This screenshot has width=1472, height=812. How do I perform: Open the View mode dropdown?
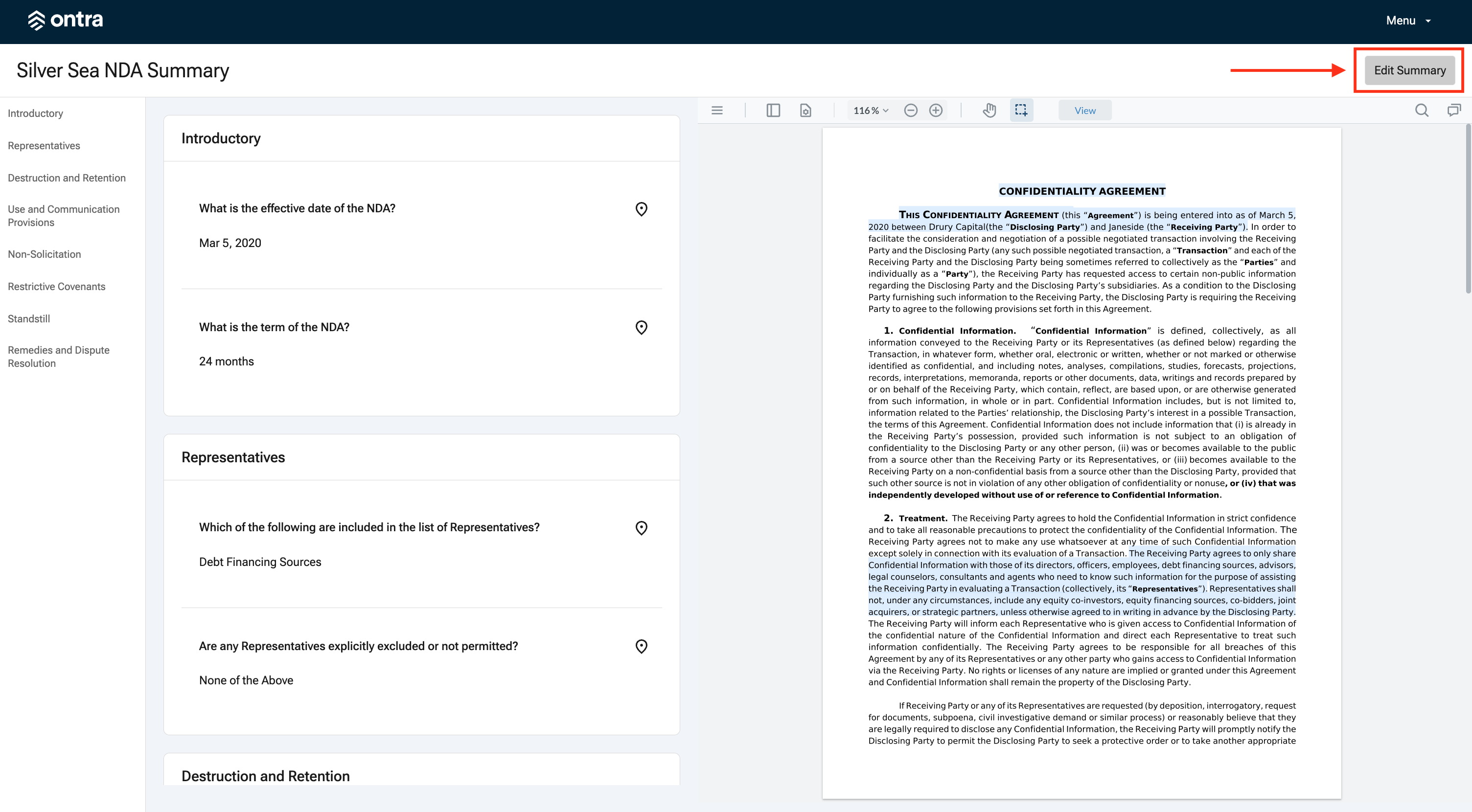point(1084,110)
